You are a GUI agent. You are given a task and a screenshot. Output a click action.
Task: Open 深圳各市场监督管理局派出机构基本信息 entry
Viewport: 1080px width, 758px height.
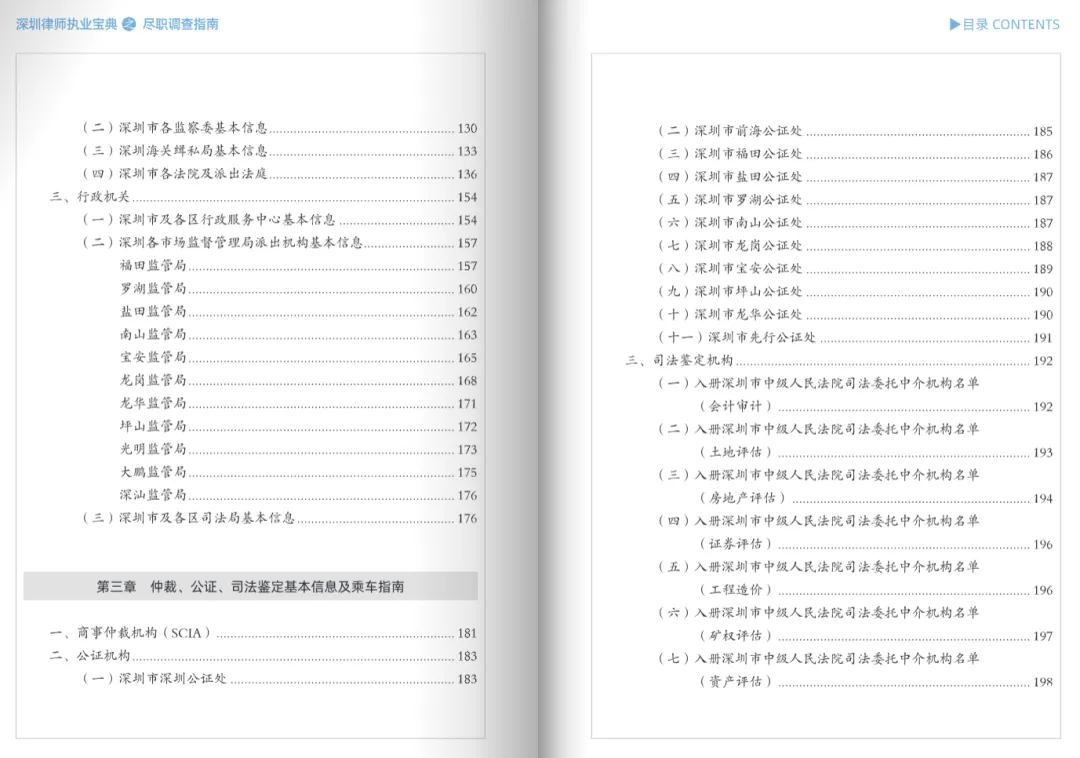pos(279,243)
